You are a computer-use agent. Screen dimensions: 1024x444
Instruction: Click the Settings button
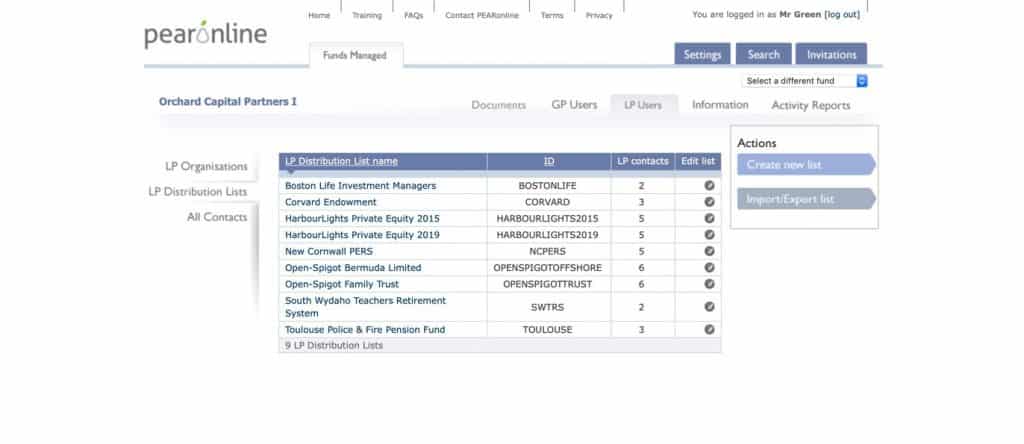(702, 54)
